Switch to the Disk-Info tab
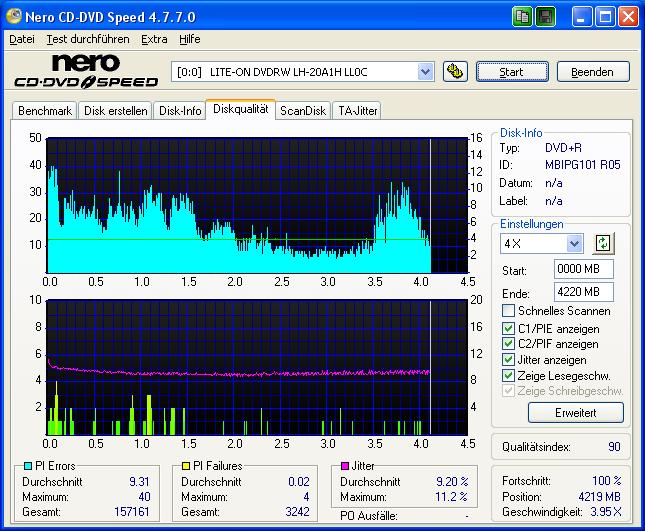The image size is (645, 531). 180,111
